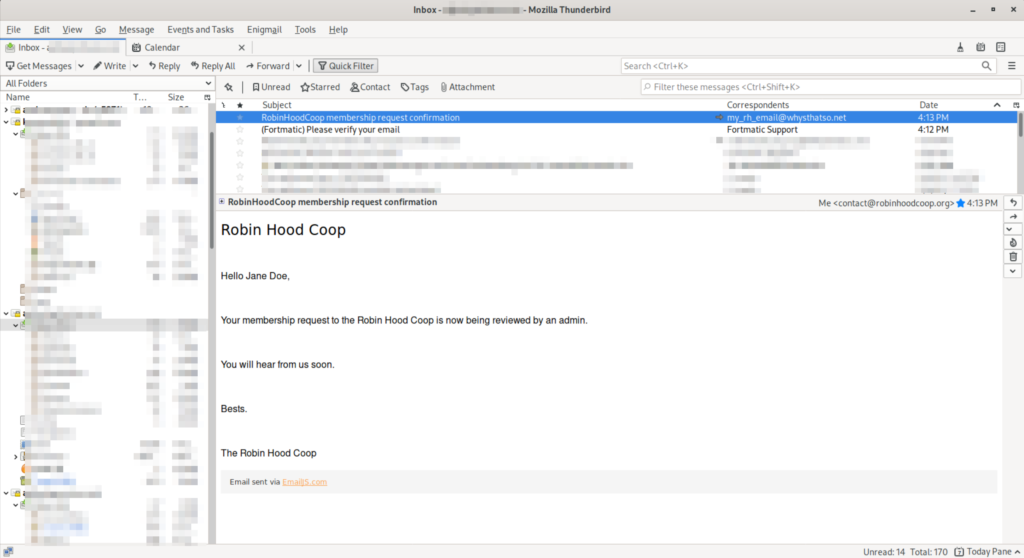Open the Help menu
The height and width of the screenshot is (558, 1024).
pyautogui.click(x=338, y=29)
